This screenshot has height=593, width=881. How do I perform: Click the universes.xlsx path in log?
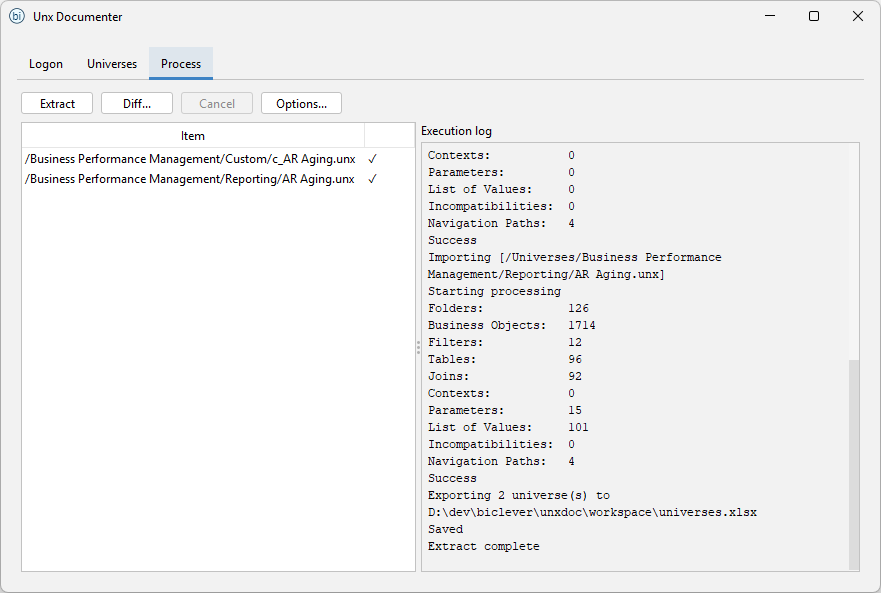click(592, 513)
